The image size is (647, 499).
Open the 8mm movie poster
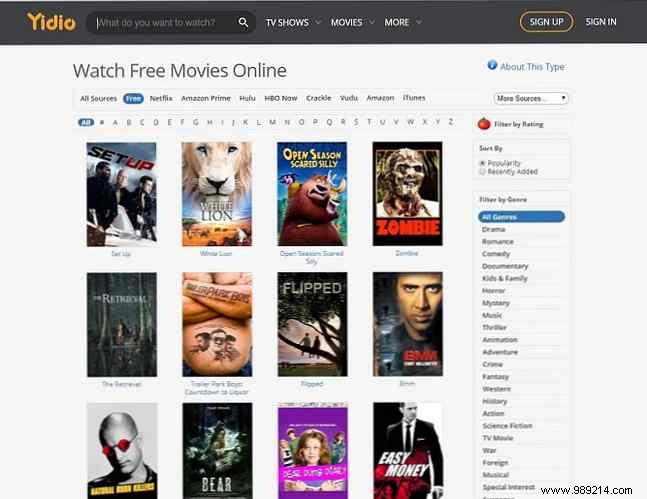(408, 324)
